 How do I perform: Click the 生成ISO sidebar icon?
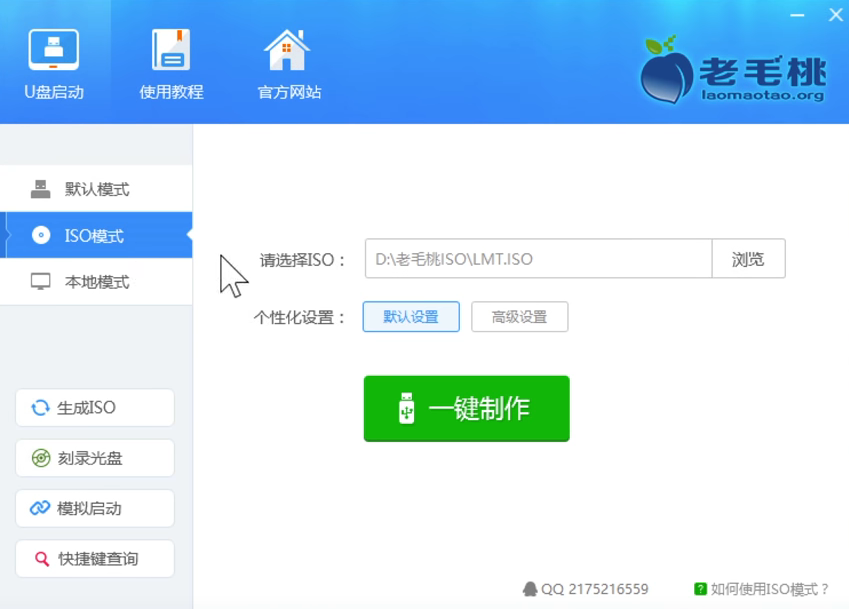pyautogui.click(x=40, y=407)
